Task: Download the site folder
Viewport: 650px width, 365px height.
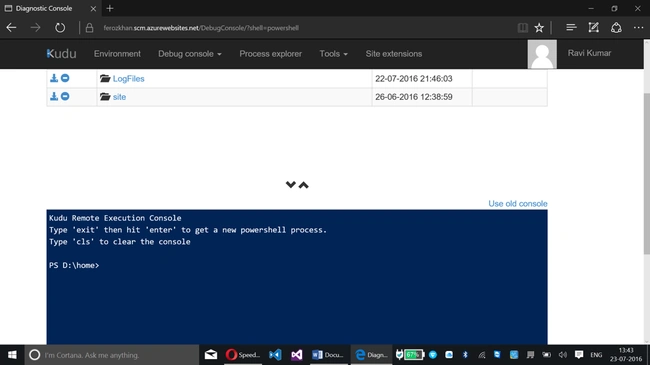Action: click(x=54, y=96)
